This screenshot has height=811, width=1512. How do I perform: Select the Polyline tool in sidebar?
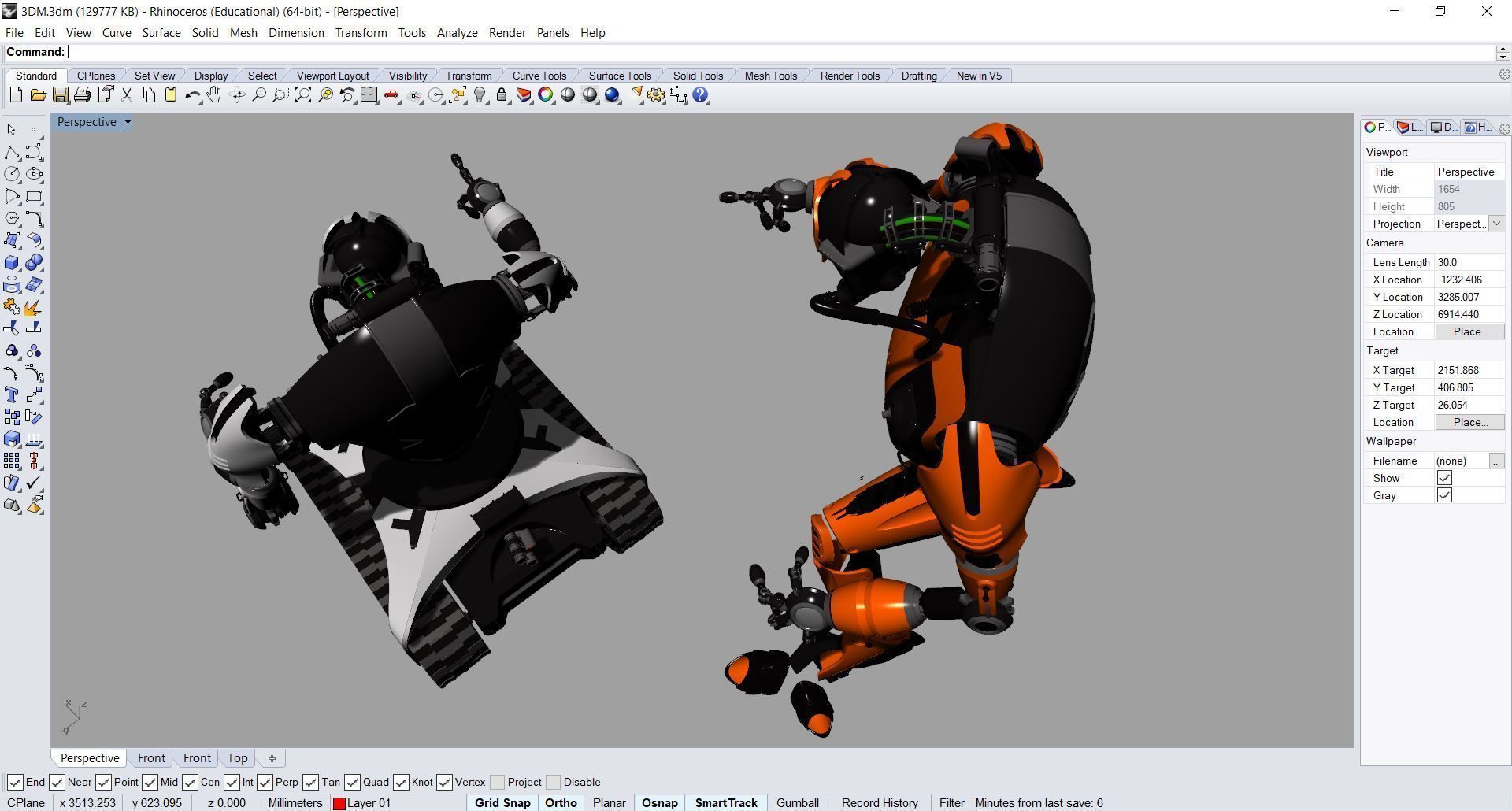pyautogui.click(x=12, y=152)
